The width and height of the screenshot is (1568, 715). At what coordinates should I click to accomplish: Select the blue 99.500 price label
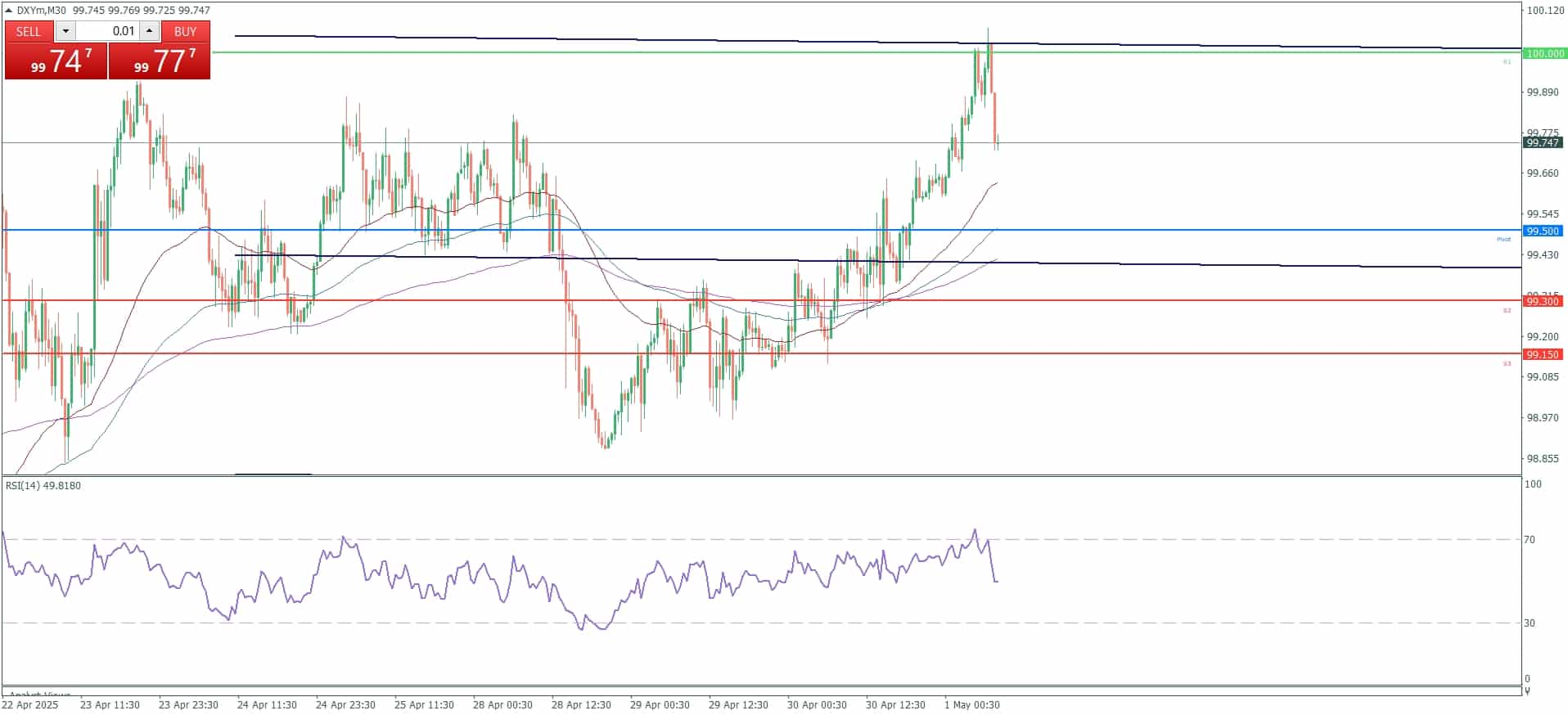click(x=1543, y=232)
